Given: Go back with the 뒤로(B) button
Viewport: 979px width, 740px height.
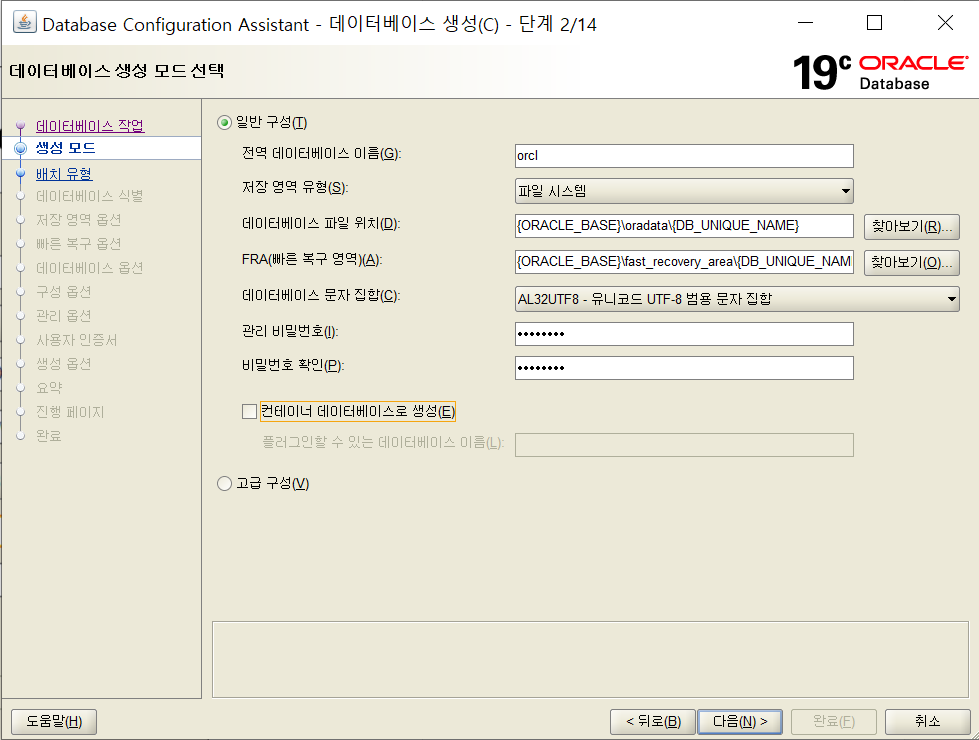Looking at the screenshot, I should 653,722.
